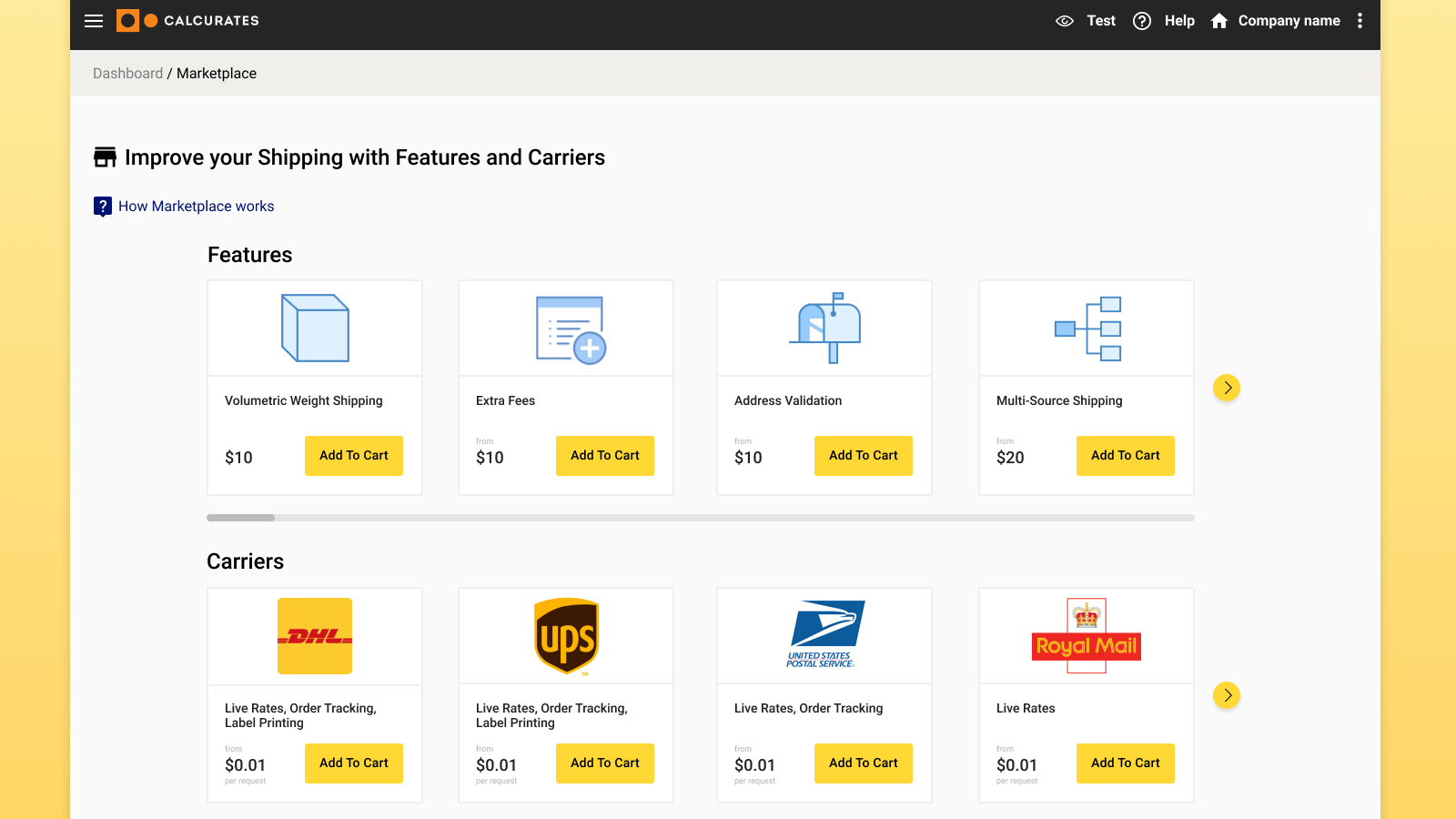Open How Marketplace works link
The height and width of the screenshot is (819, 1456).
(x=196, y=207)
